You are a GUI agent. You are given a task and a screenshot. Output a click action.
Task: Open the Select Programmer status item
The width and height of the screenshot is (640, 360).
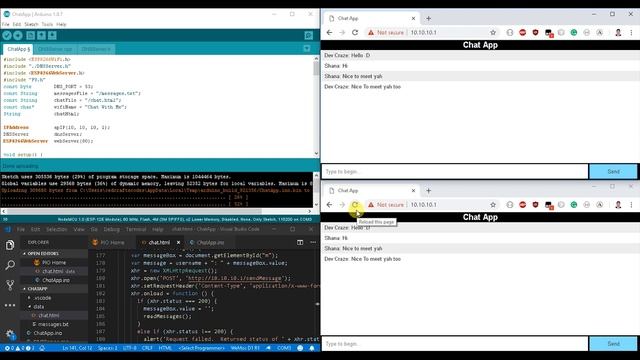coord(202,348)
